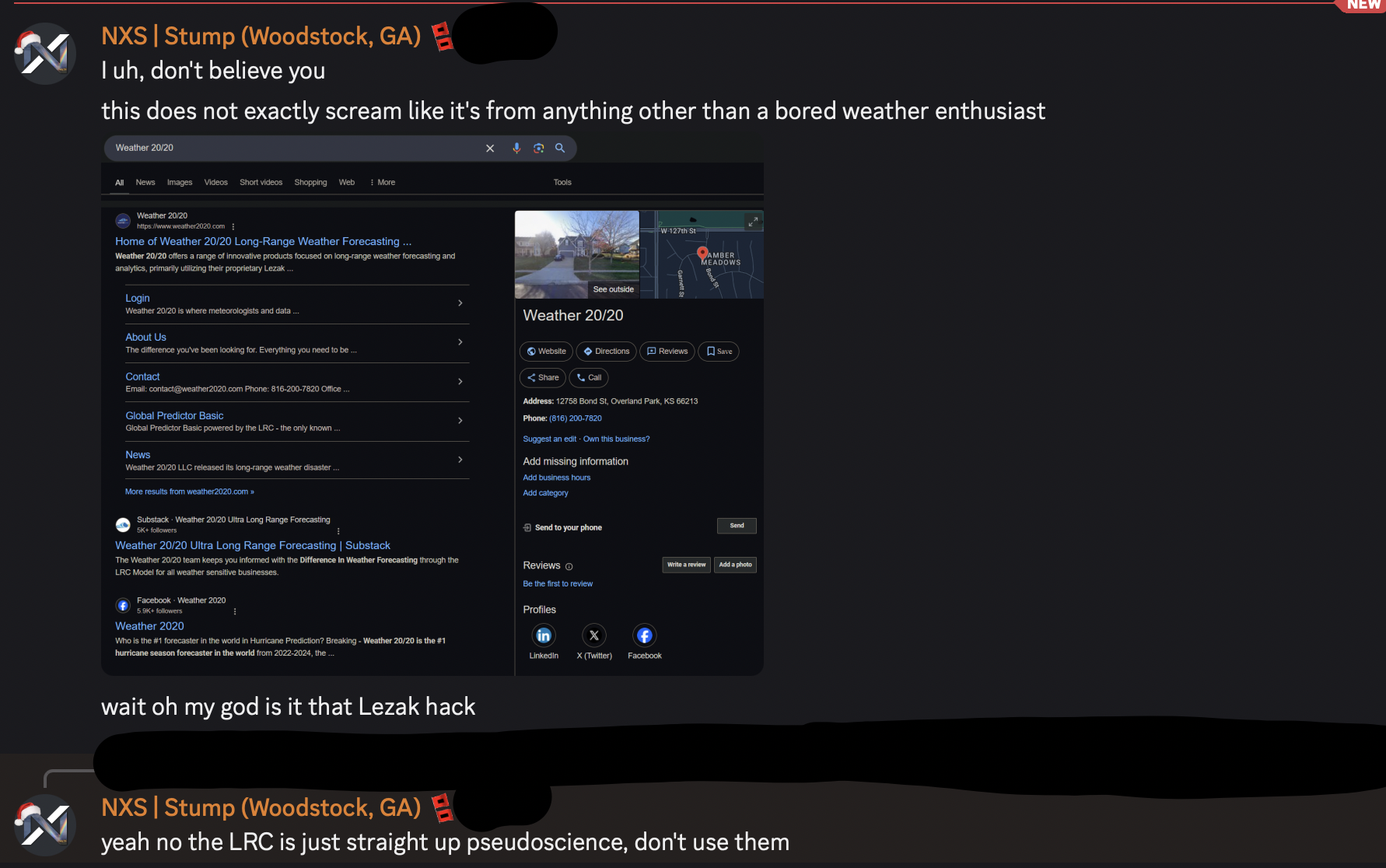This screenshot has width=1386, height=868.
Task: Start voice search with the microphone icon
Action: [516, 148]
